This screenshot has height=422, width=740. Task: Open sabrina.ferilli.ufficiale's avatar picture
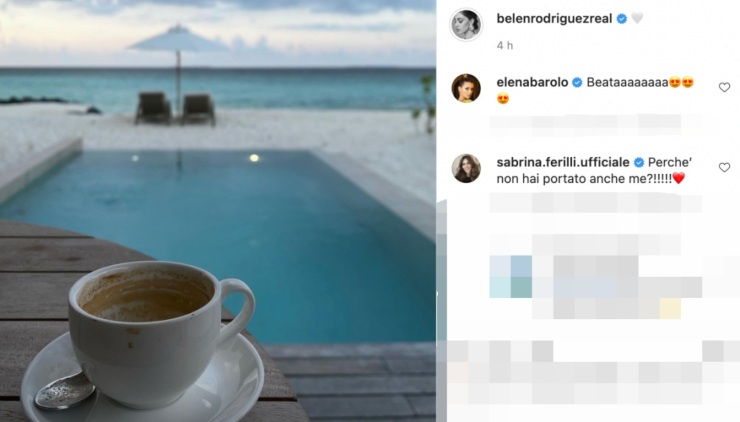(466, 168)
